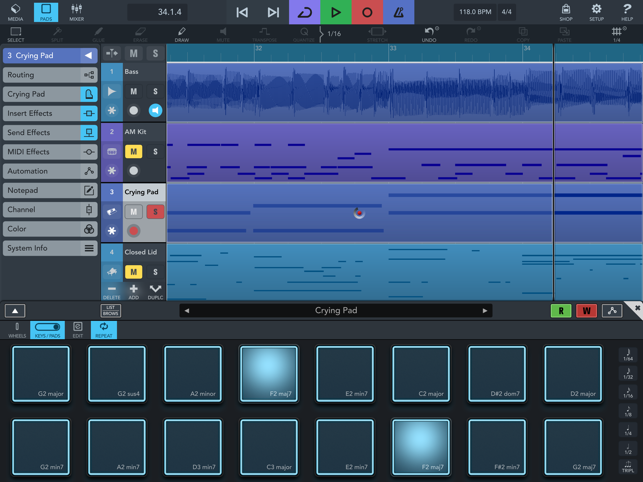The image size is (643, 482).
Task: Expand the Insert Effects section
Action: (49, 114)
